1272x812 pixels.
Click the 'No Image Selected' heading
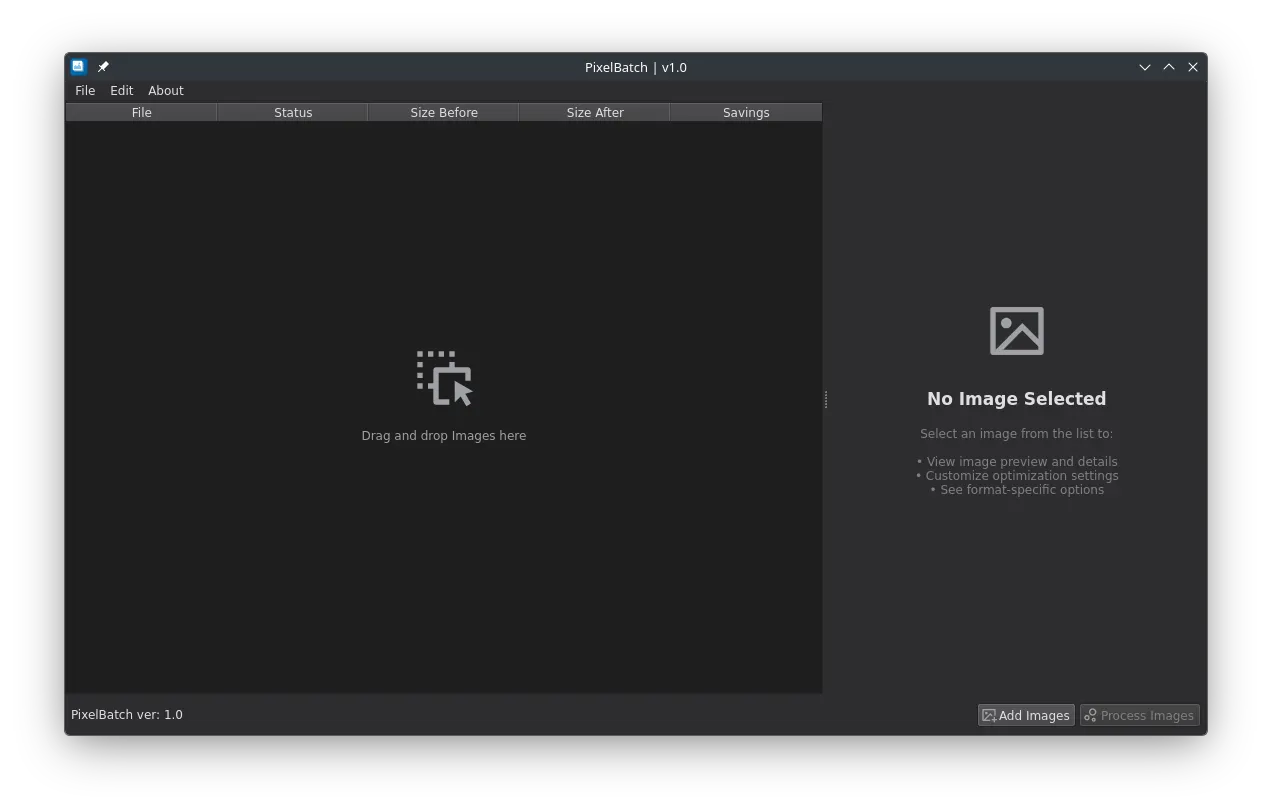[1017, 399]
